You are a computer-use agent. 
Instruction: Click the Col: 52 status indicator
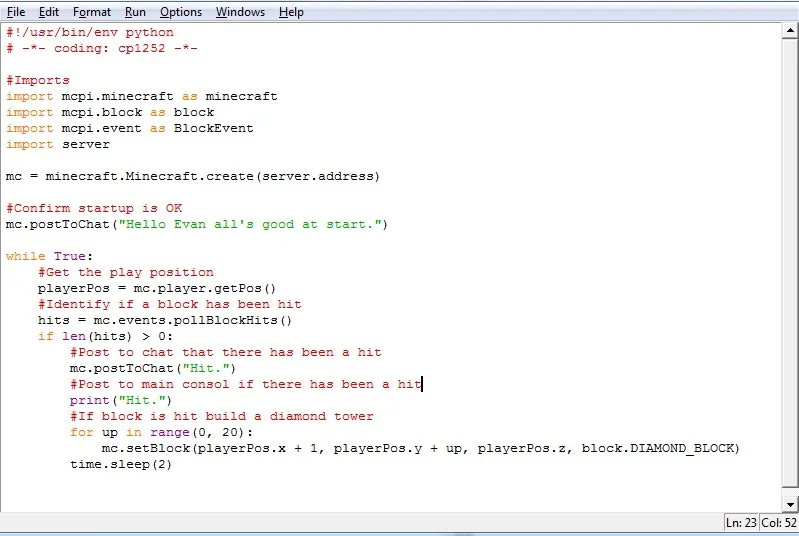pyautogui.click(x=778, y=523)
